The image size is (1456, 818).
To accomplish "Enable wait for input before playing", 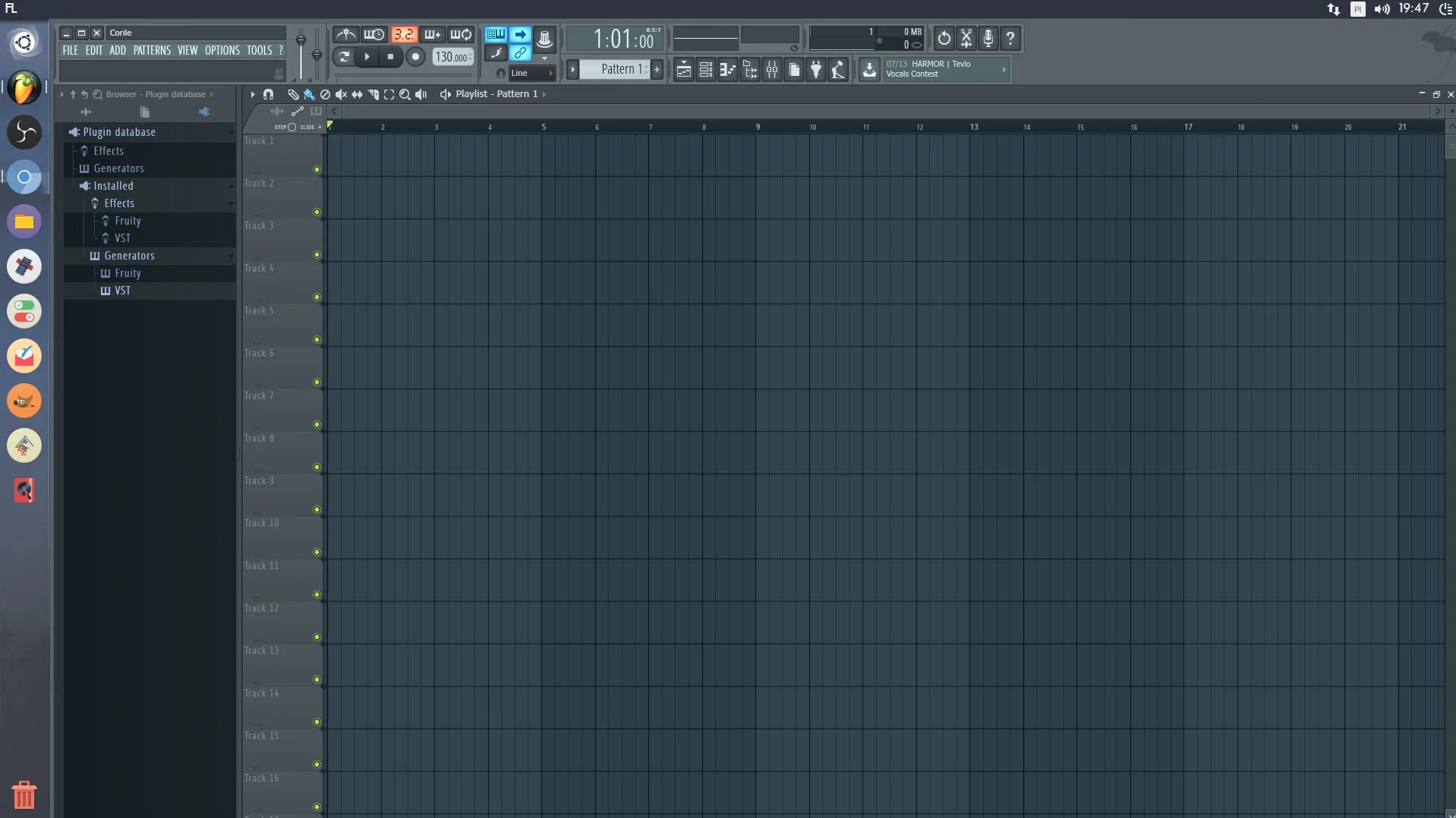I will click(x=373, y=34).
